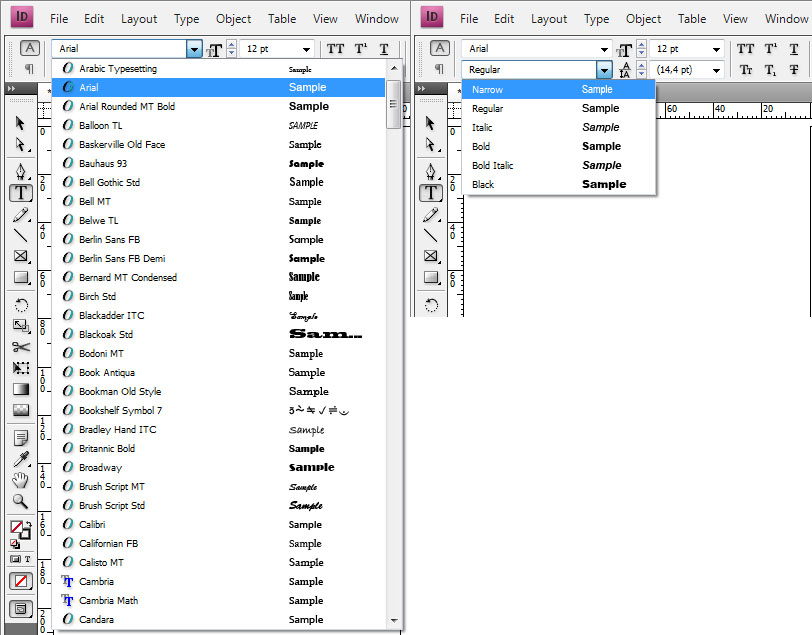Open the font size dropdown in right window
The width and height of the screenshot is (812, 635).
coord(716,49)
